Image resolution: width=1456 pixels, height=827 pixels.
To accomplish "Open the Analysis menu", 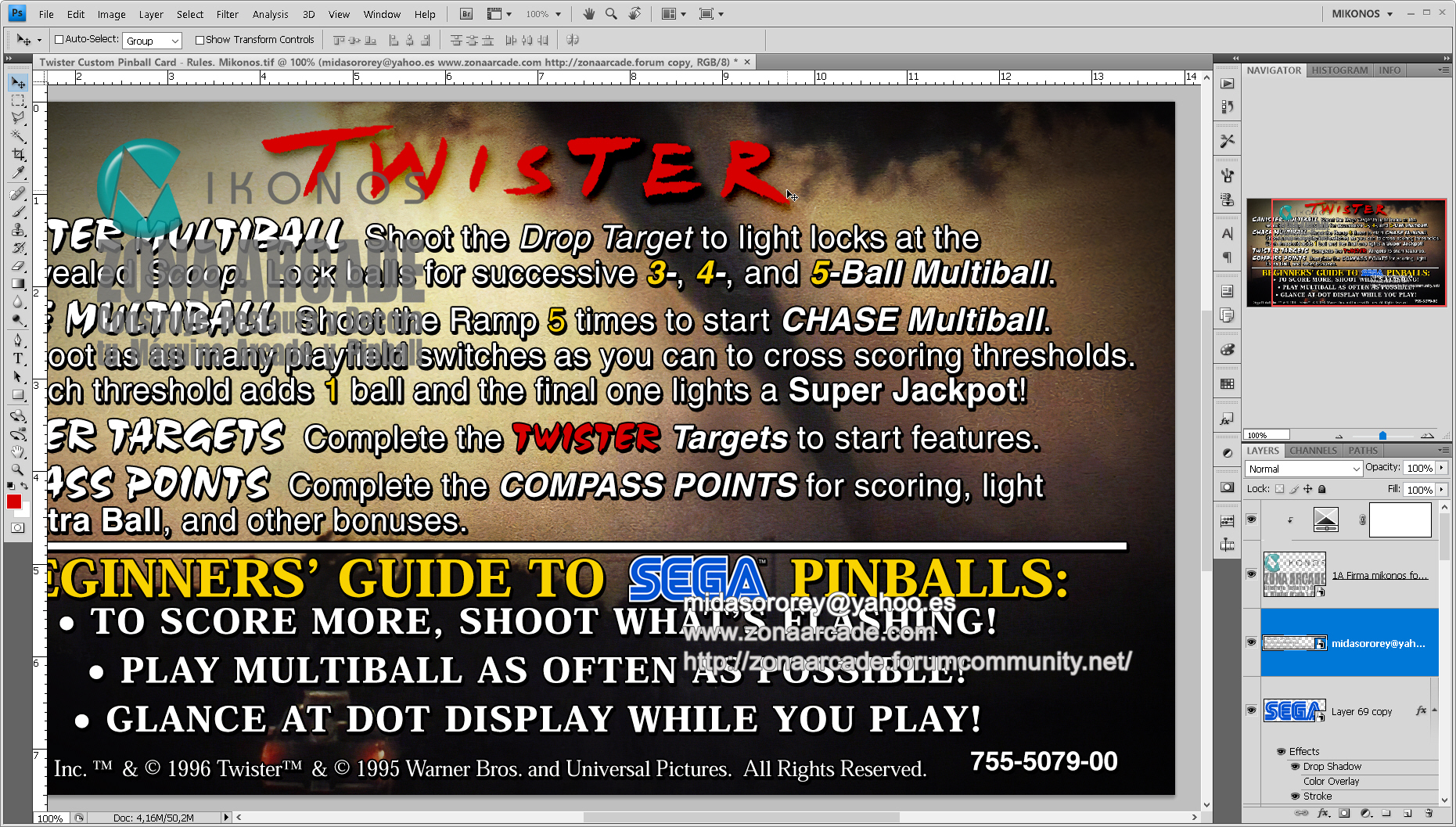I will click(x=270, y=14).
